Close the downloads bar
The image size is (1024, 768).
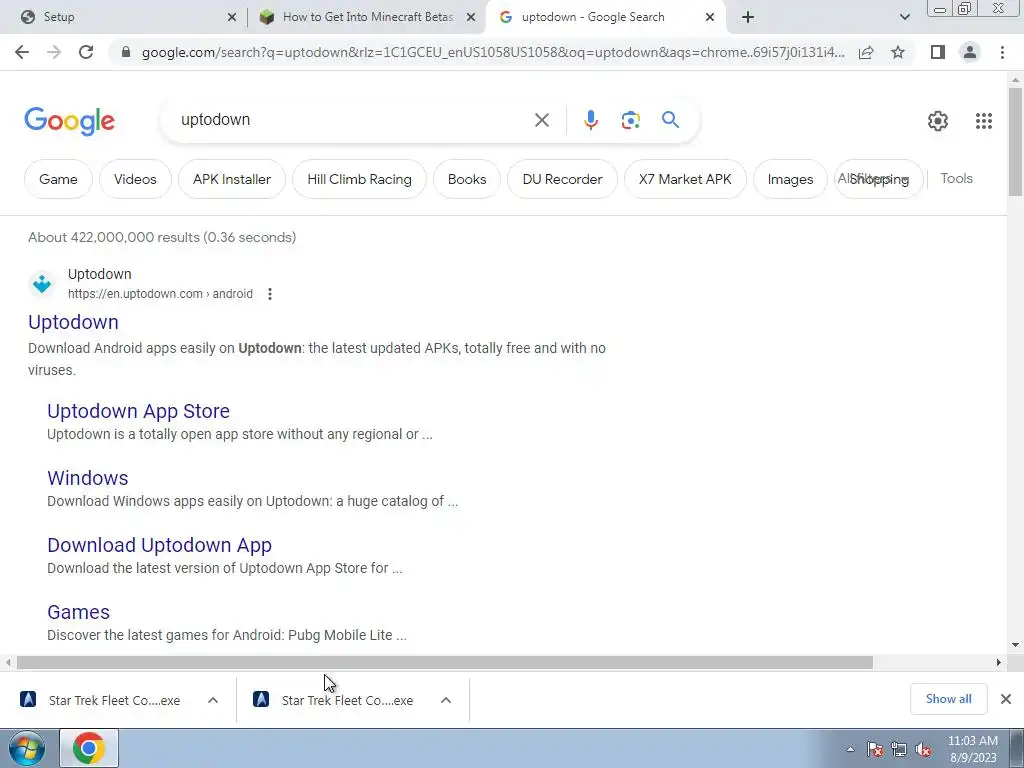(1006, 699)
